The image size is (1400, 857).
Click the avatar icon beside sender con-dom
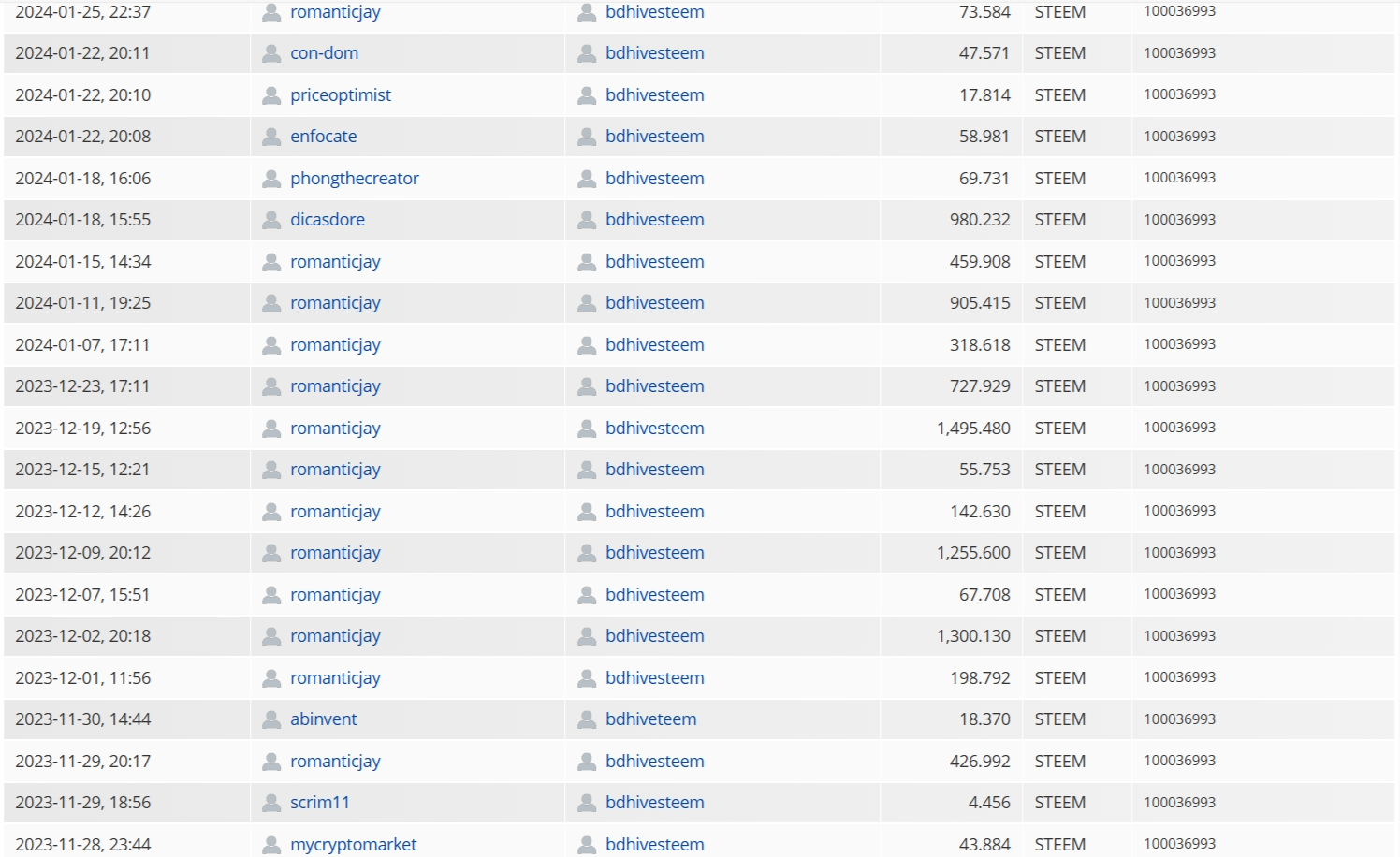(x=271, y=53)
